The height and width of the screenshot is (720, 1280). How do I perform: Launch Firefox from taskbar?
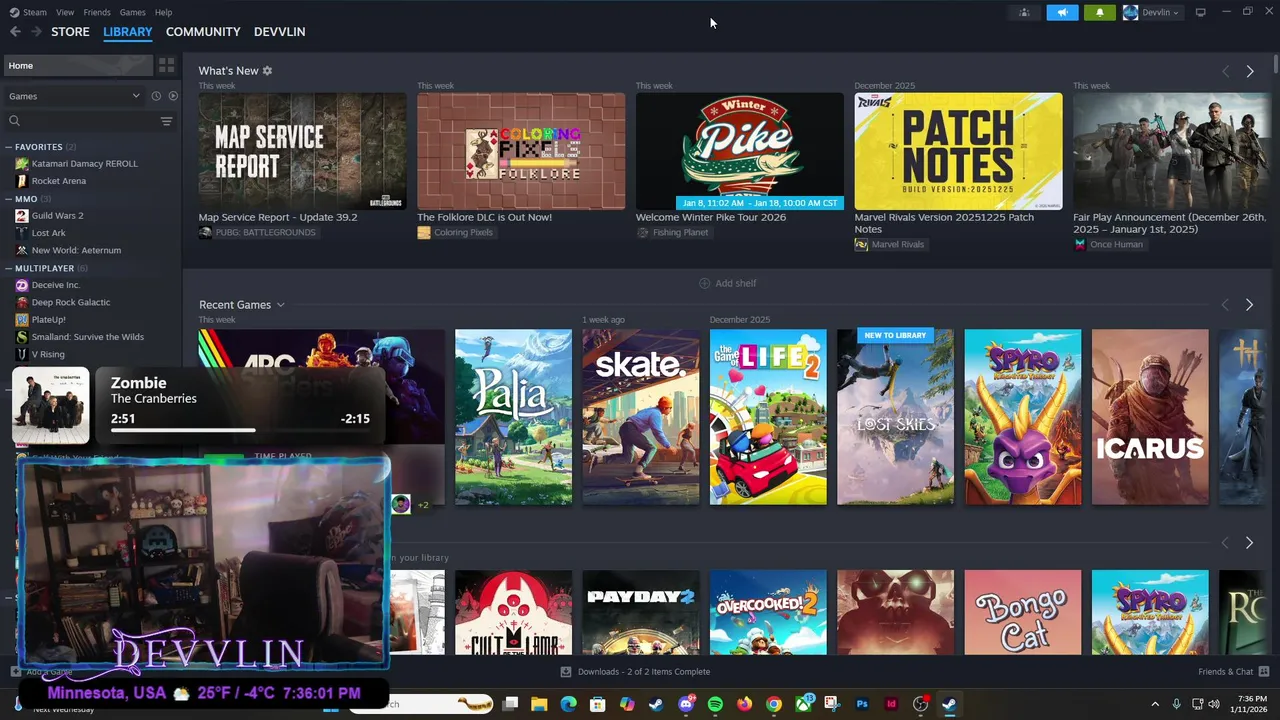click(744, 704)
